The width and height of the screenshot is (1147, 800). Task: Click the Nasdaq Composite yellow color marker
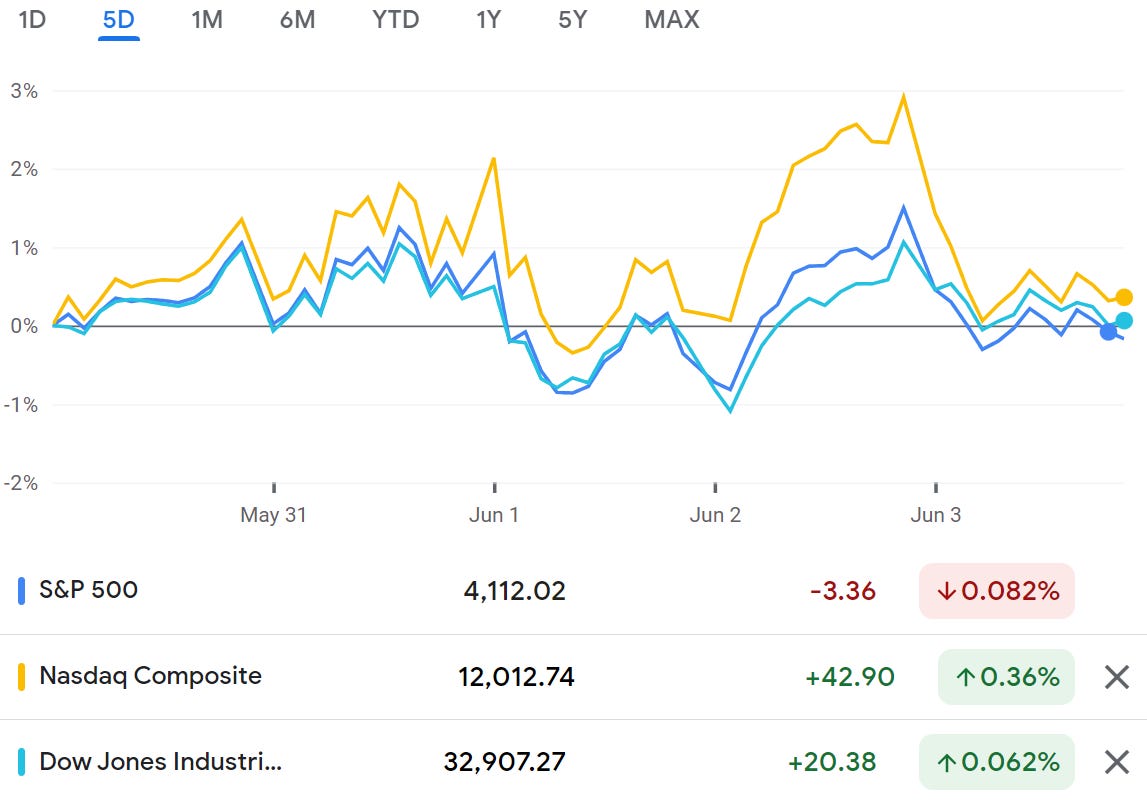pyautogui.click(x=21, y=677)
